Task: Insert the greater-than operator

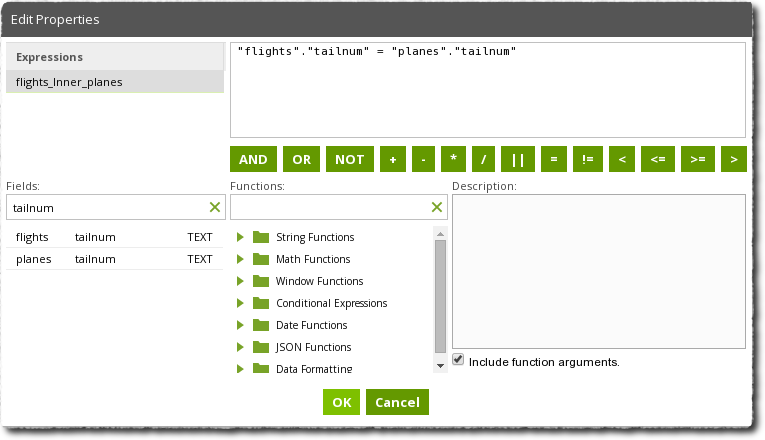Action: point(734,159)
